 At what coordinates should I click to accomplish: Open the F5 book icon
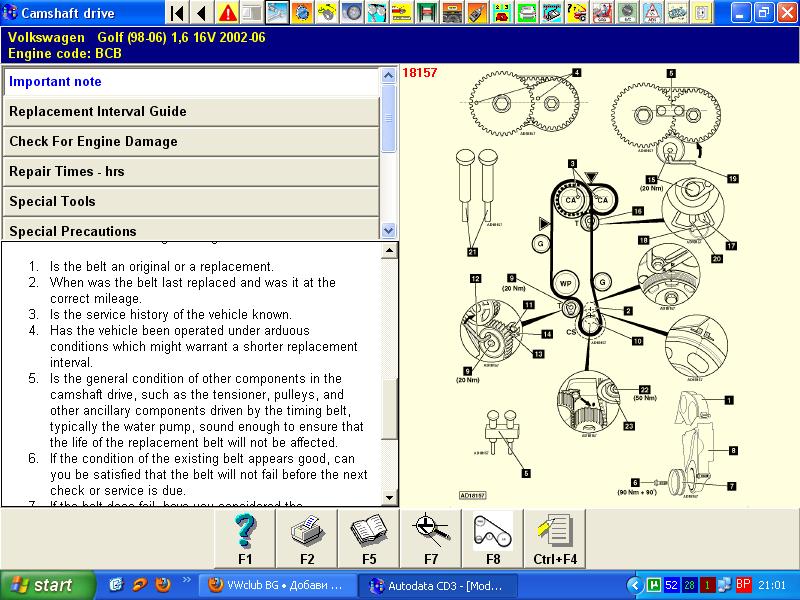pos(369,540)
